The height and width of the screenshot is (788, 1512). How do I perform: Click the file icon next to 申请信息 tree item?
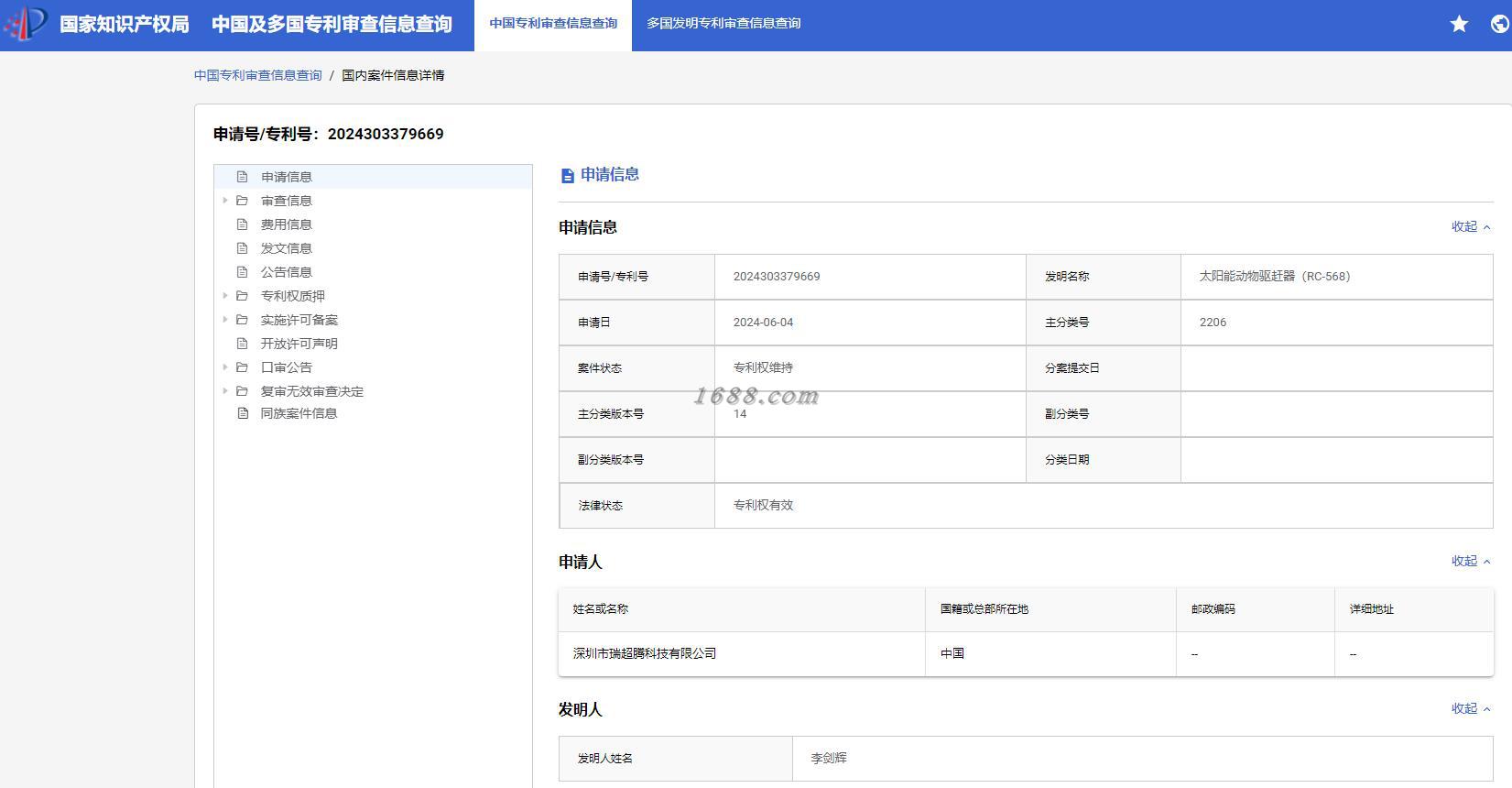pyautogui.click(x=243, y=177)
